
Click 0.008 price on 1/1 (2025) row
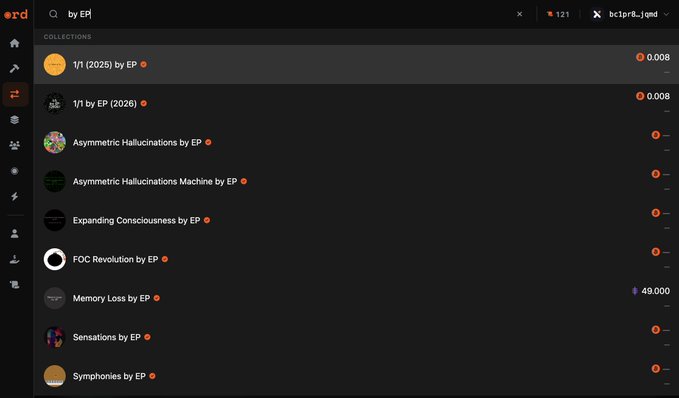[658, 57]
